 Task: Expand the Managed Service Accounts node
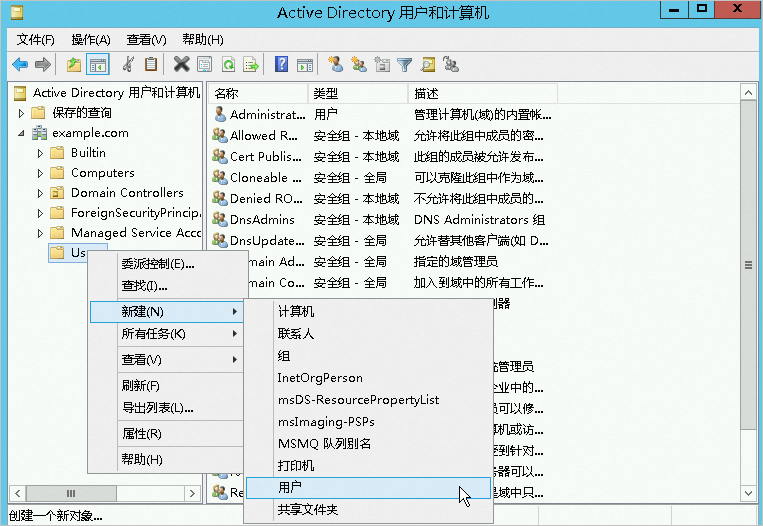(40, 233)
